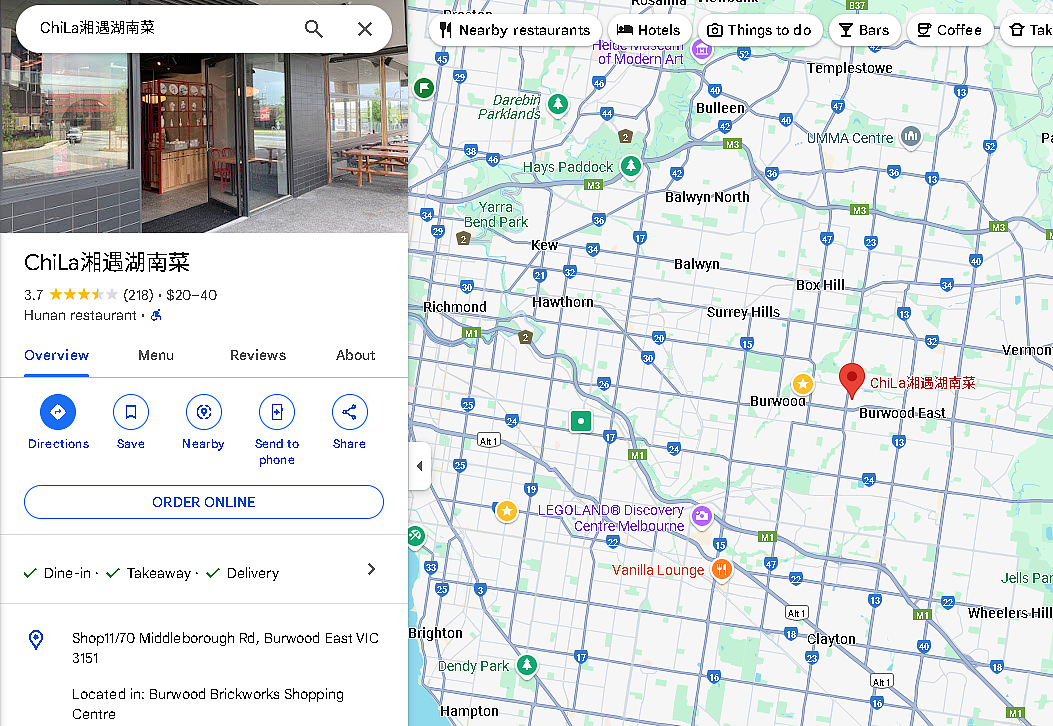
Task: Click the Box Hill map label
Action: click(x=820, y=285)
